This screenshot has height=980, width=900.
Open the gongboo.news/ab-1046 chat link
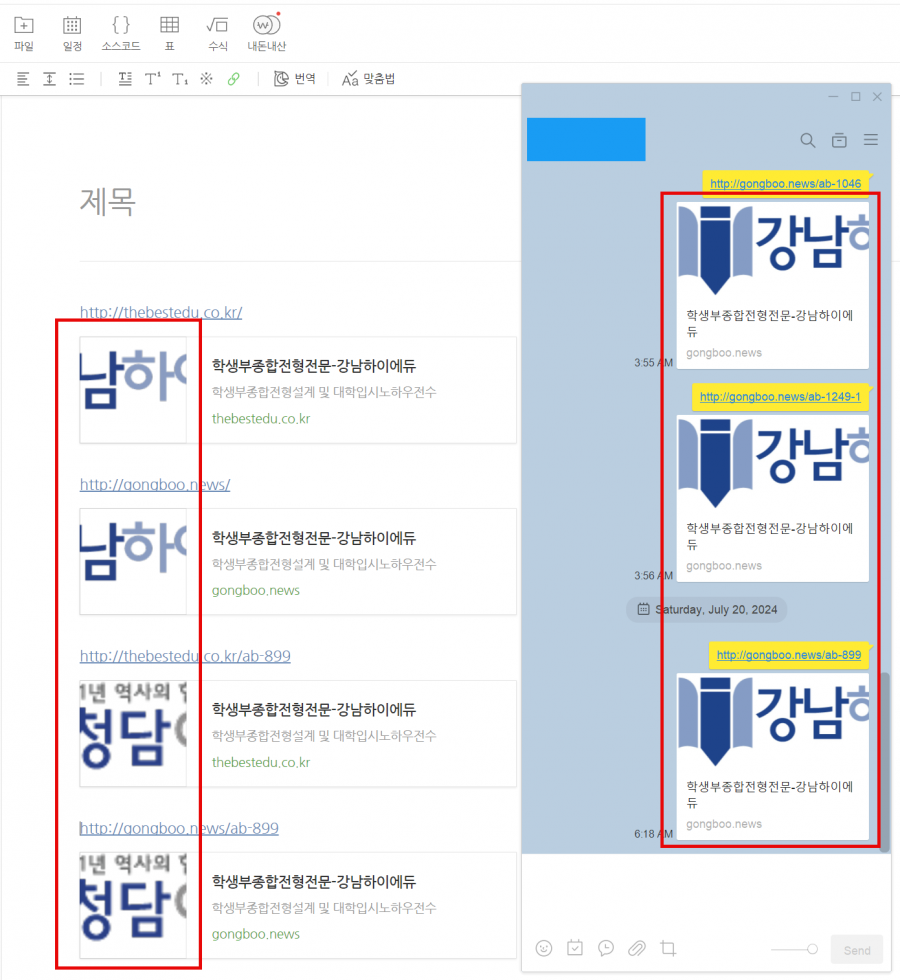(785, 183)
